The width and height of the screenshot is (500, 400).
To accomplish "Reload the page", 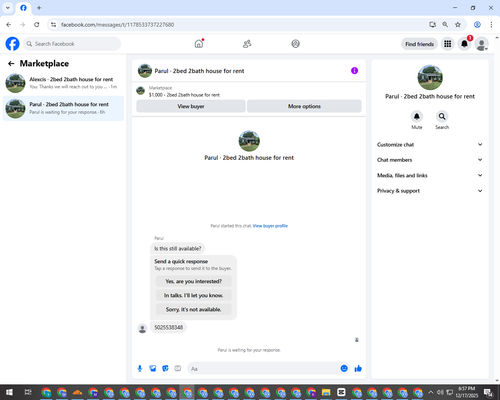I will 37,25.
